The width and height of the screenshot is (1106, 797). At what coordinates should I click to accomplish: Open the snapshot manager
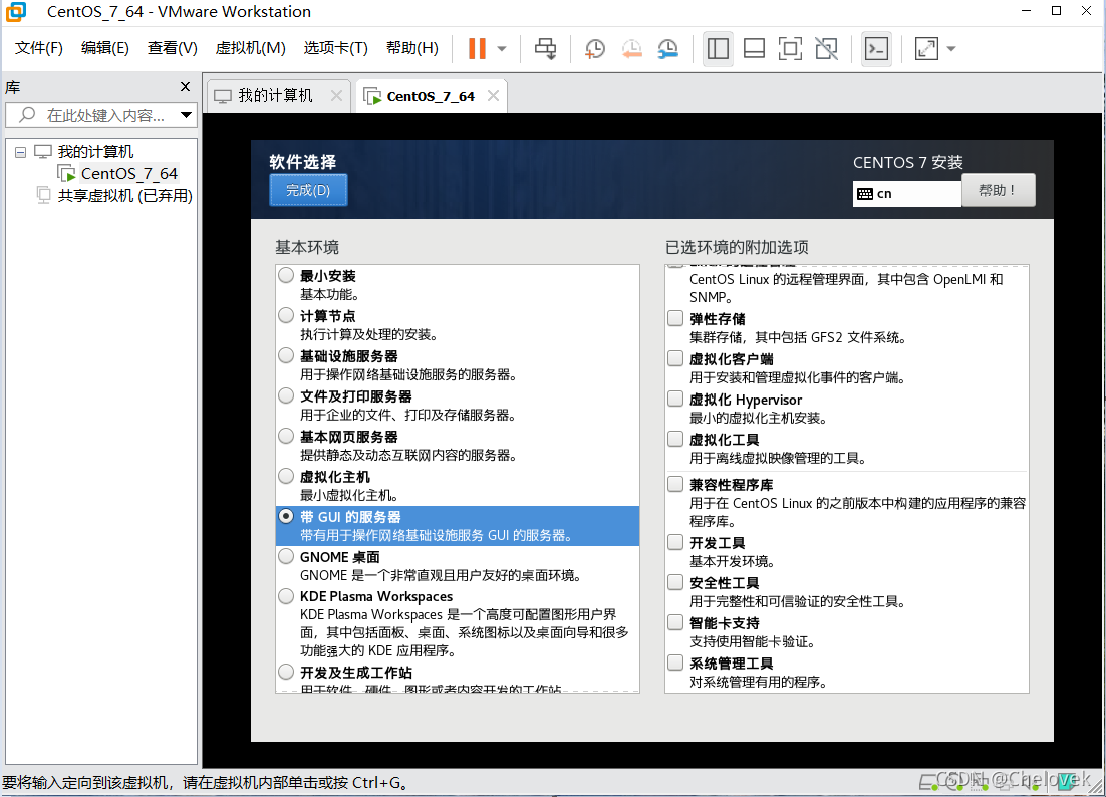tap(667, 48)
